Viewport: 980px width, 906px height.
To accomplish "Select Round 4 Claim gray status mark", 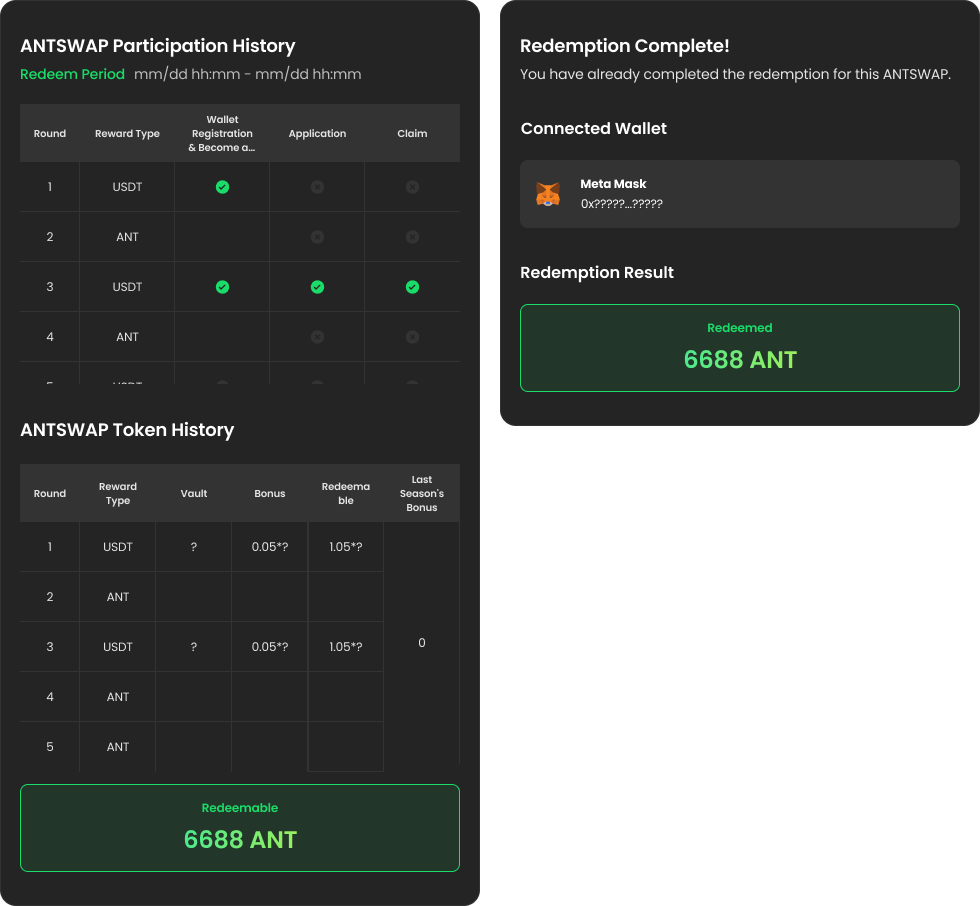I will (x=412, y=337).
